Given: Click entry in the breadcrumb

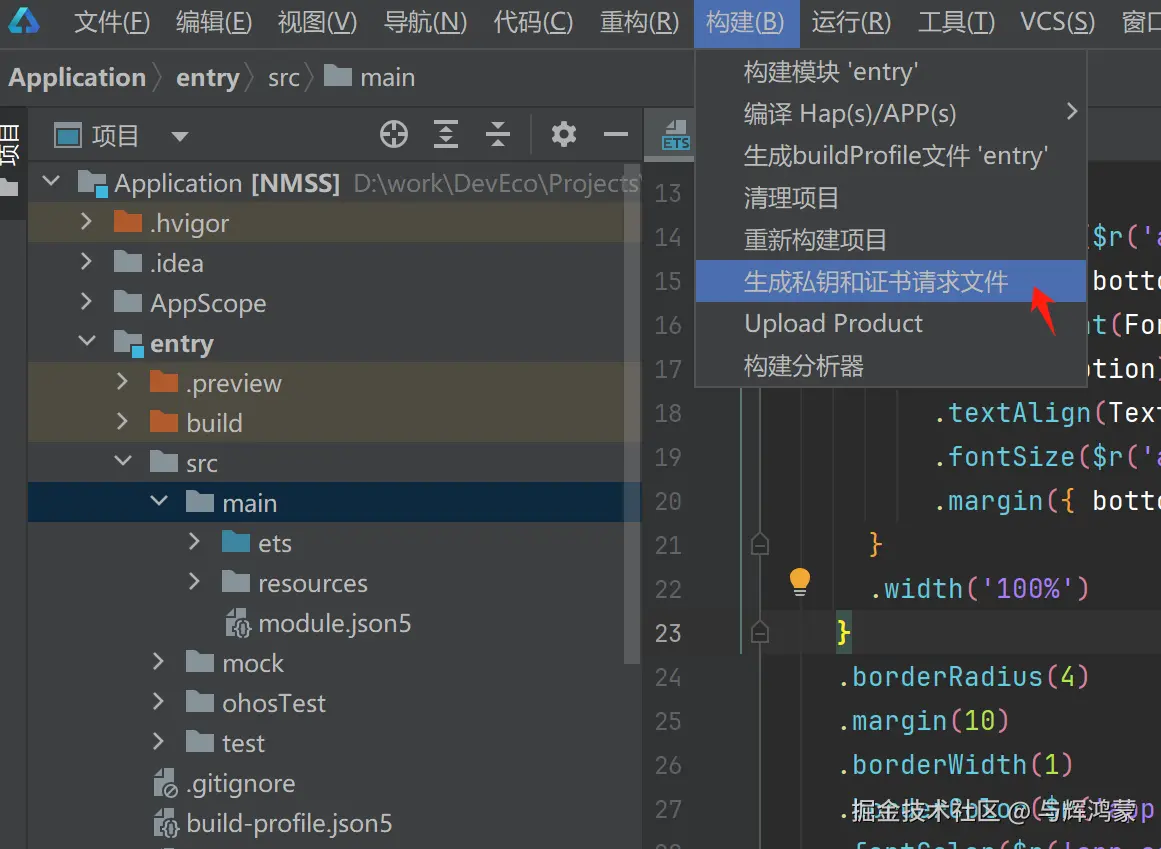Looking at the screenshot, I should 207,77.
